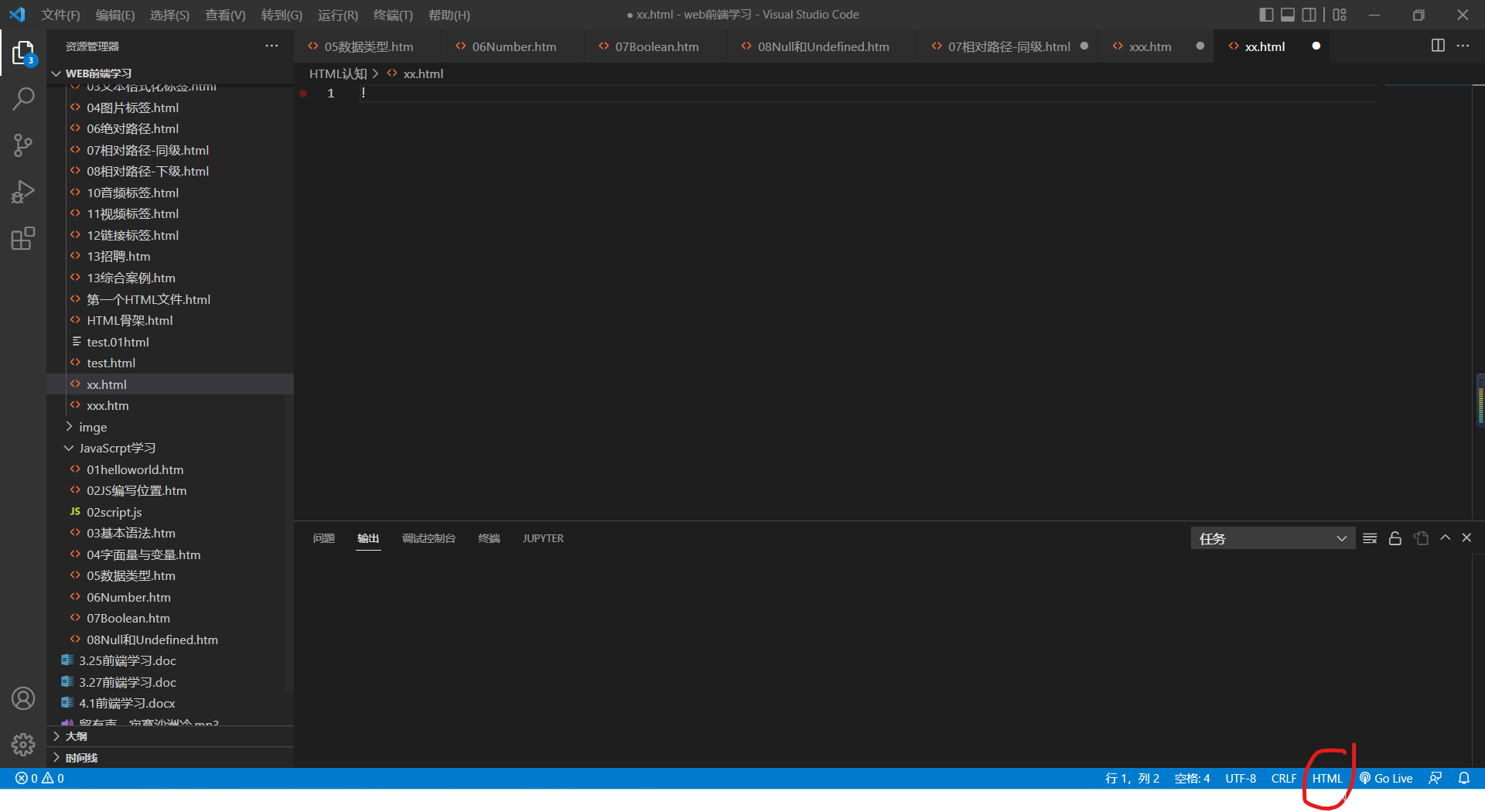The image size is (1485, 812).
Task: Click the editor vertical scrollbar overview ruler
Action: (x=1478, y=302)
